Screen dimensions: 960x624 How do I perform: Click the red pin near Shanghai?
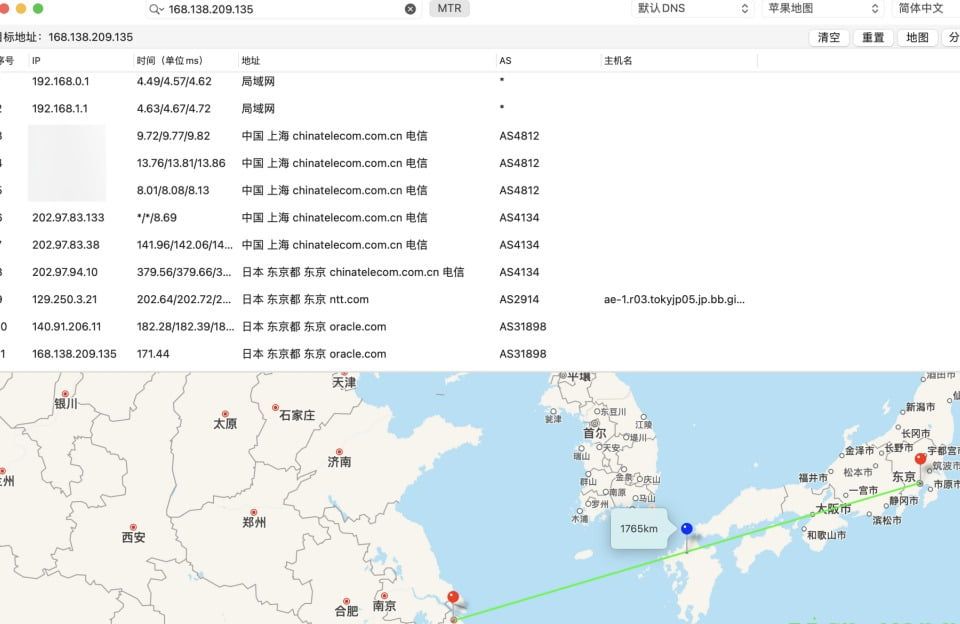click(453, 599)
